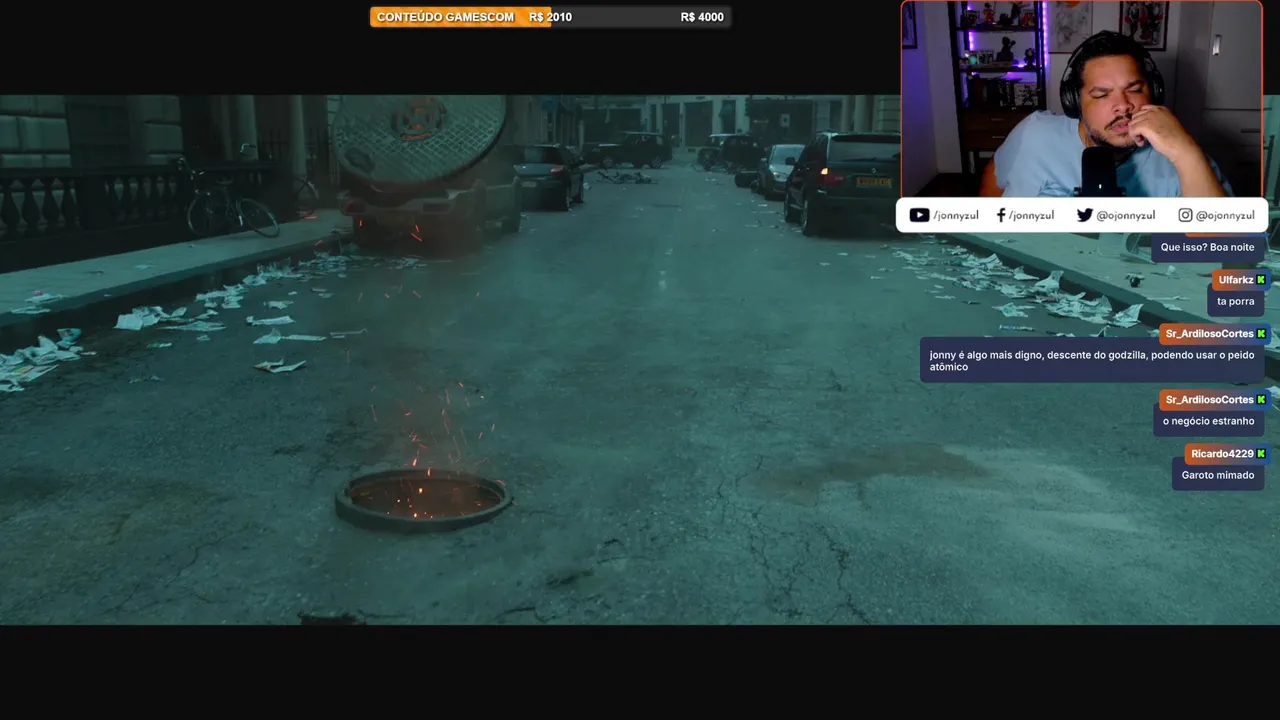Select the Ulfarkz username in chat
The width and height of the screenshot is (1280, 720).
1236,280
